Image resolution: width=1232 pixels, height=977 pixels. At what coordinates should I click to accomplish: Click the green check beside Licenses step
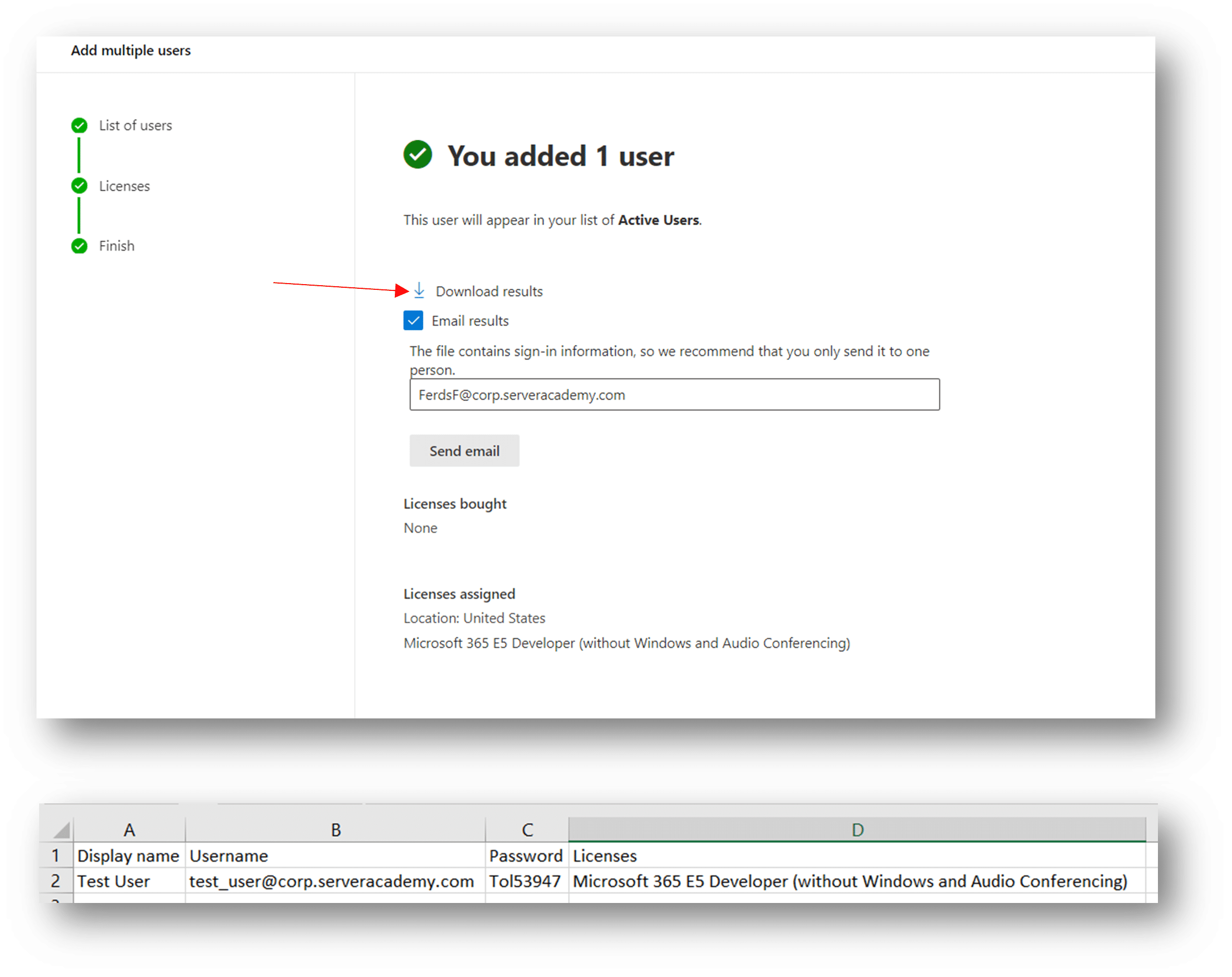tap(79, 186)
